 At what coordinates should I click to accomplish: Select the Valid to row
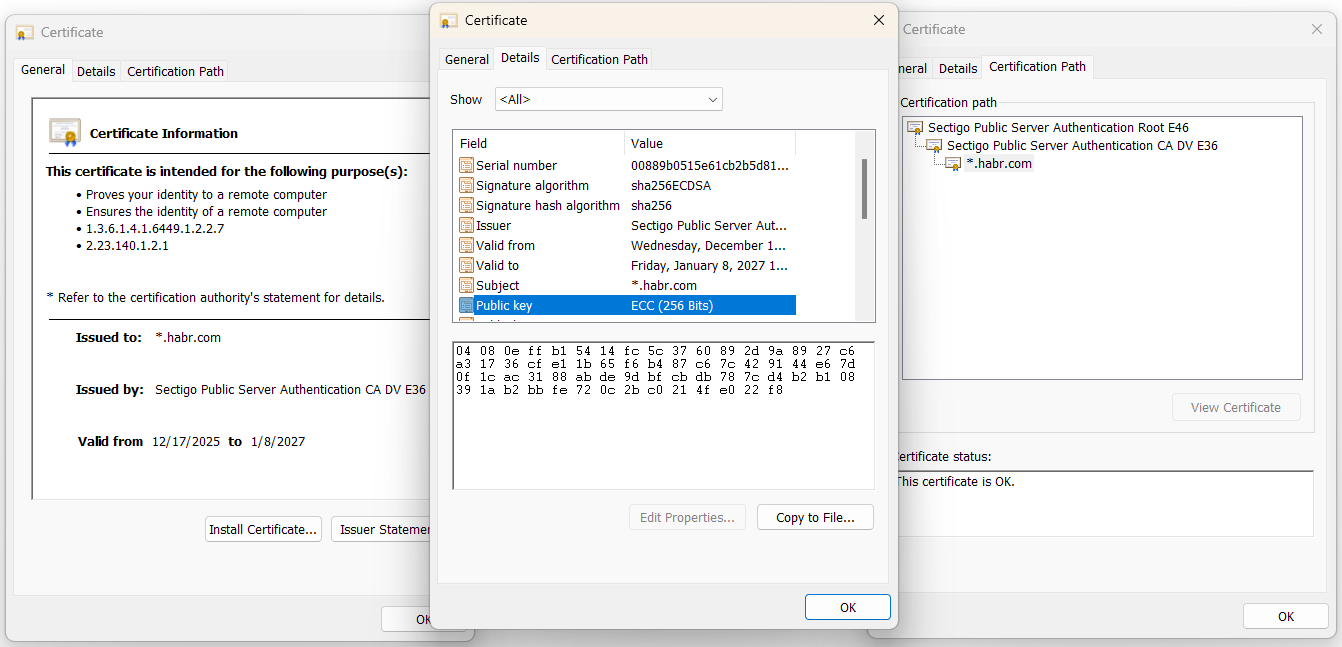point(626,266)
